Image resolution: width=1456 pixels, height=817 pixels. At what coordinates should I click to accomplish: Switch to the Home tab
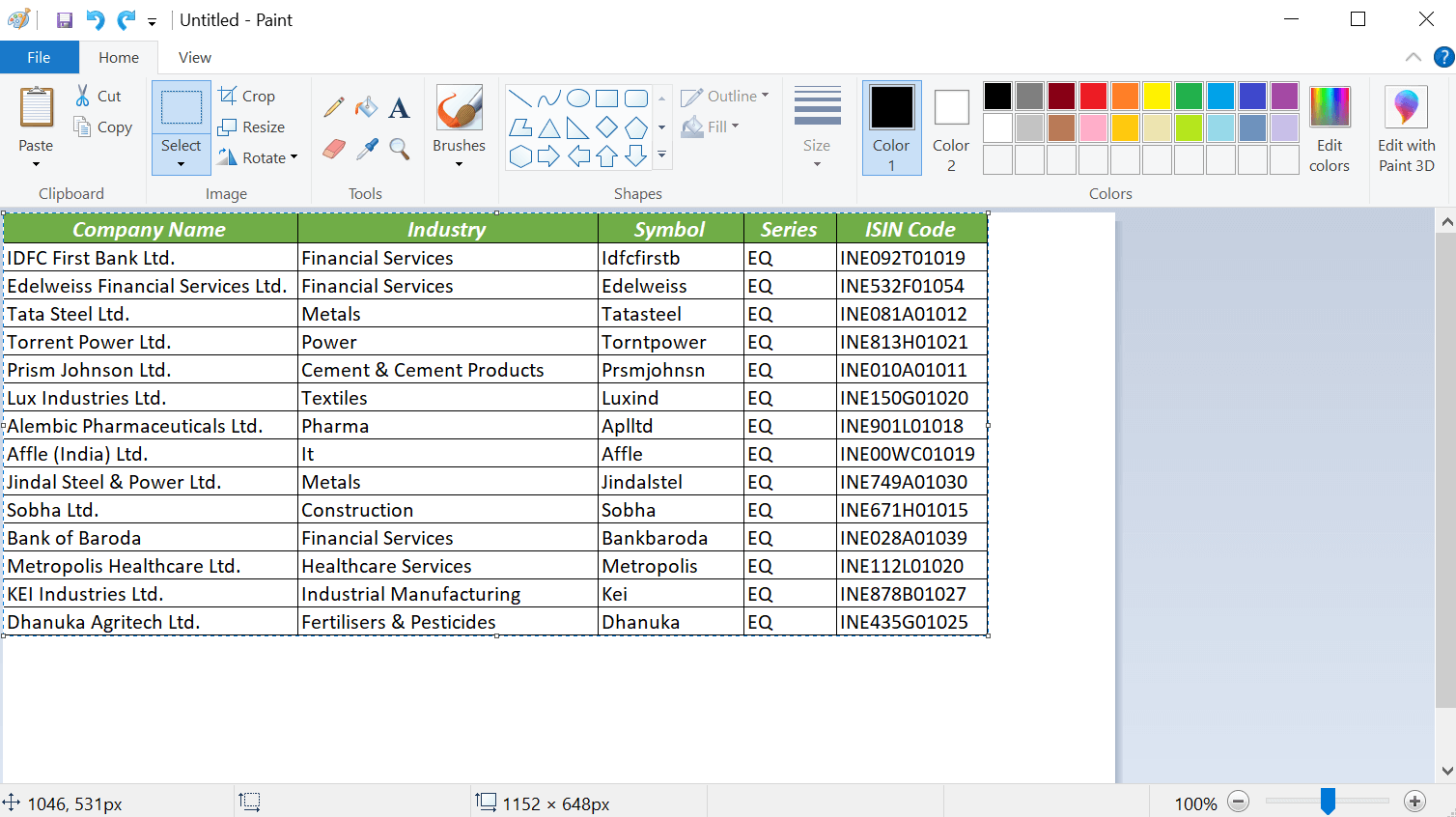click(x=119, y=57)
